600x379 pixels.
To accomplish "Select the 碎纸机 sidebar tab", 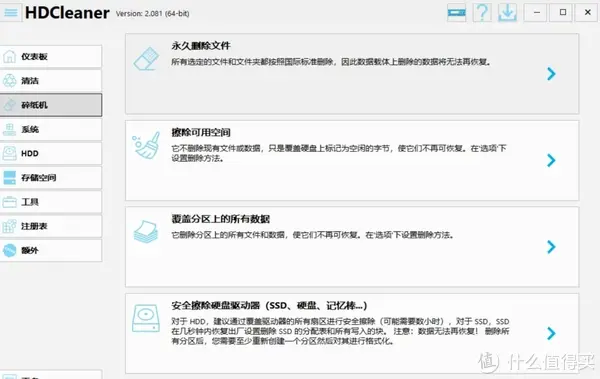I will pyautogui.click(x=51, y=105).
